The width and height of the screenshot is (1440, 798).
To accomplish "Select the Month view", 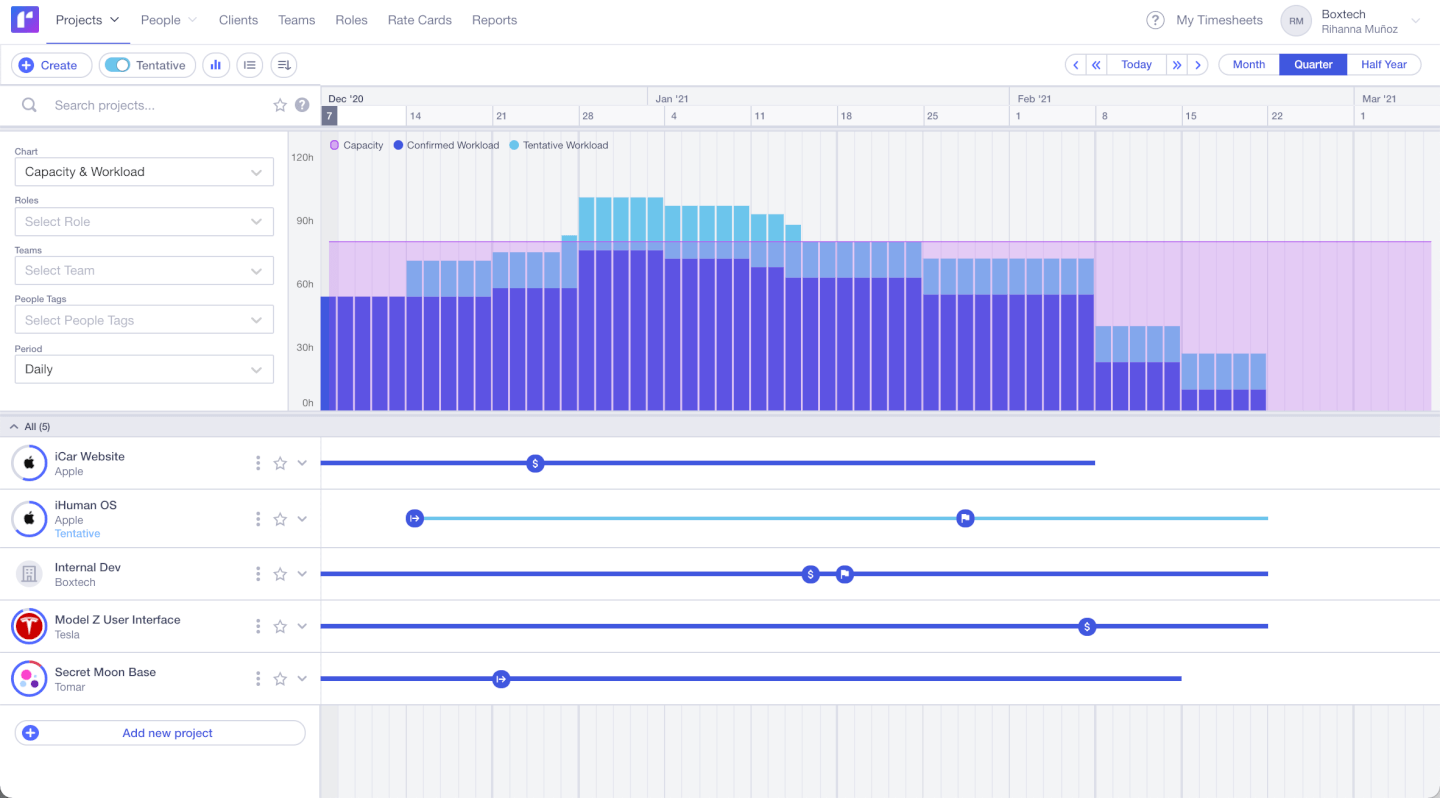I will (1249, 65).
